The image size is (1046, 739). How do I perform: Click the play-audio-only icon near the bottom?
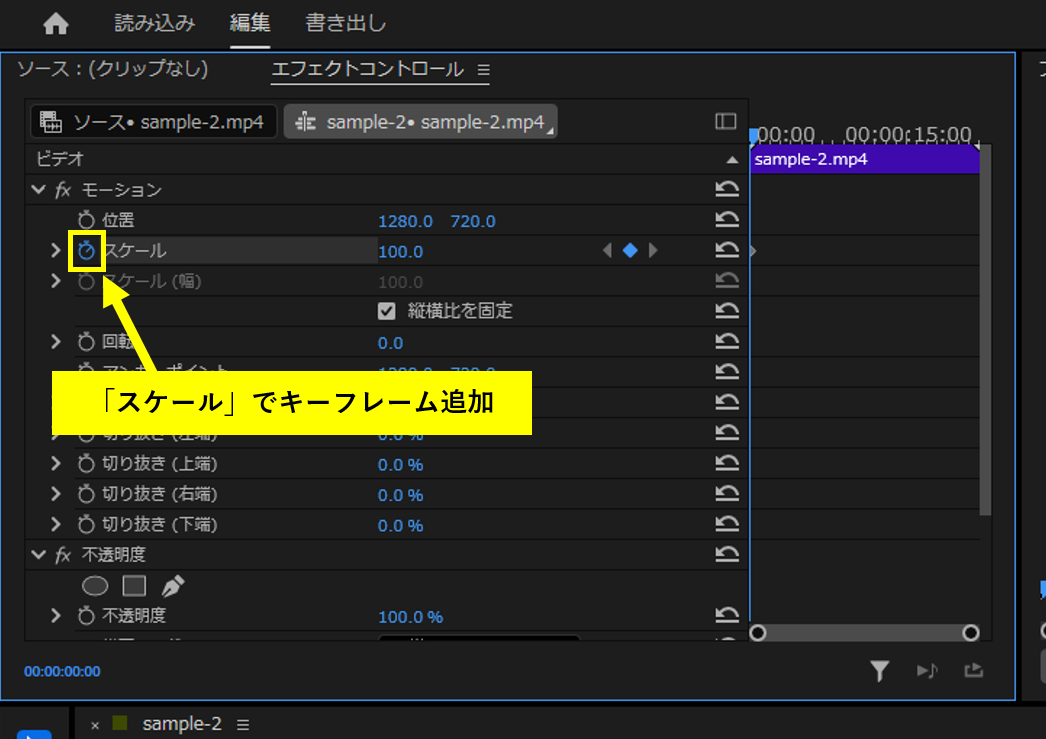click(x=926, y=671)
